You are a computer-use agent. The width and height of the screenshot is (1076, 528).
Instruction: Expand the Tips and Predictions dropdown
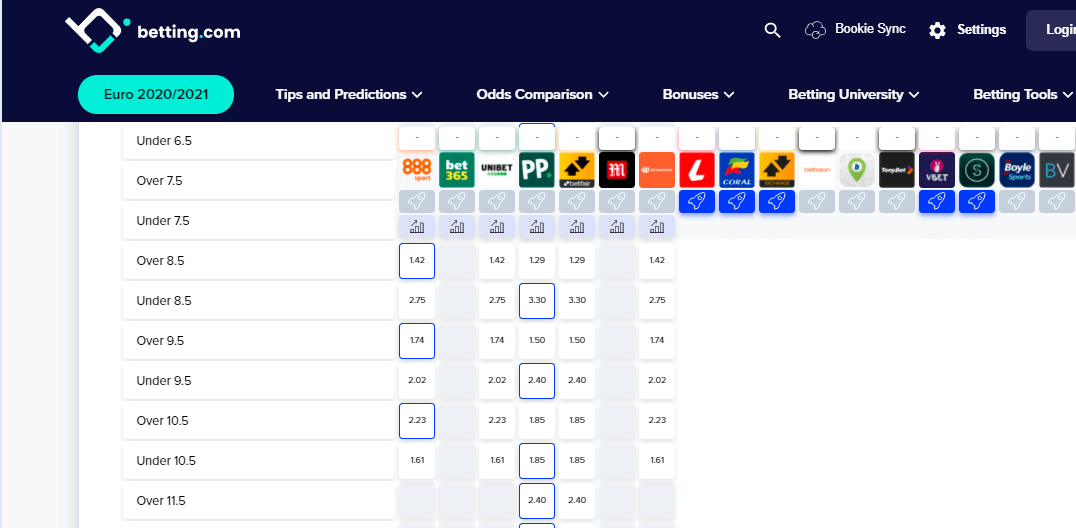(x=349, y=95)
